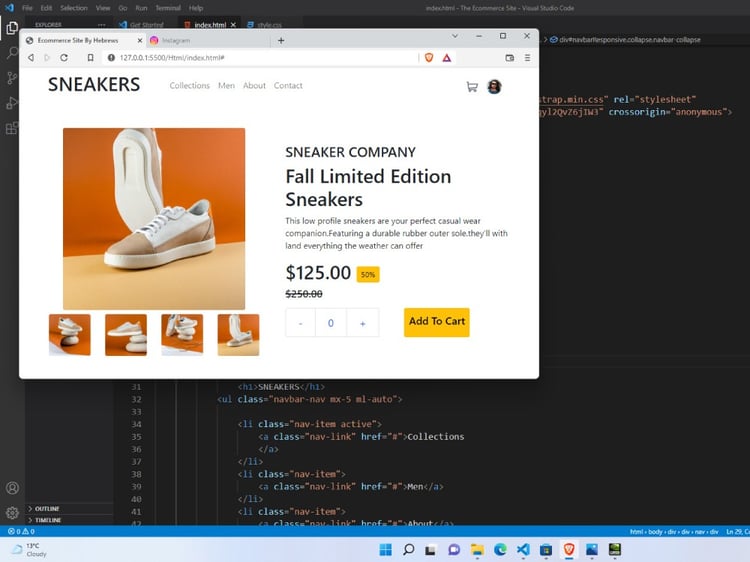Switch to the index.html editor tab
This screenshot has height=562, width=750.
[x=210, y=25]
